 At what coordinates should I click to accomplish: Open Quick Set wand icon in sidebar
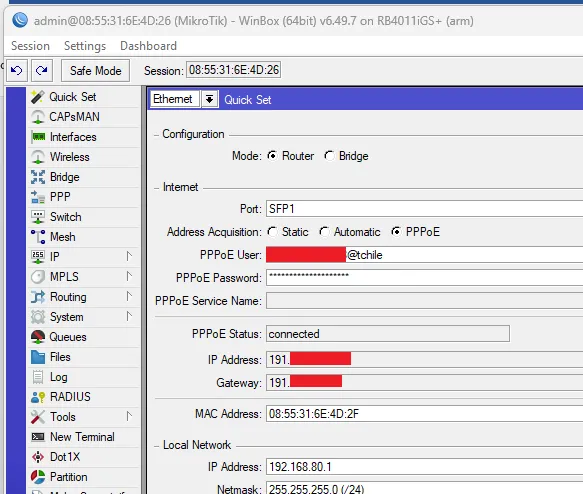click(x=38, y=97)
